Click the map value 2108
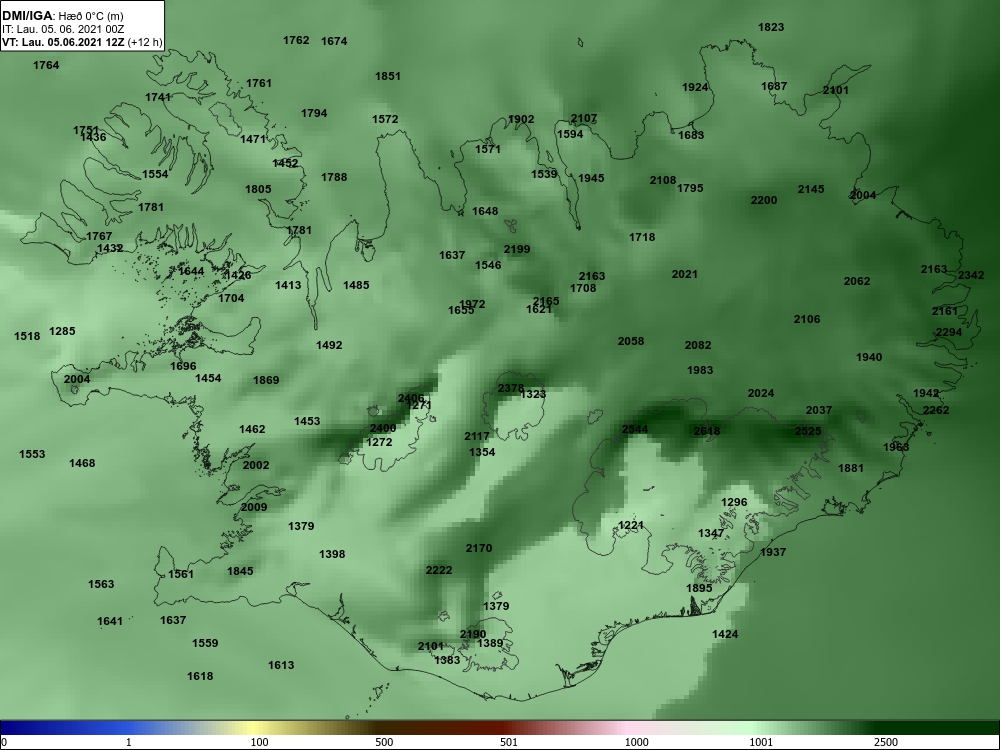 coord(663,180)
